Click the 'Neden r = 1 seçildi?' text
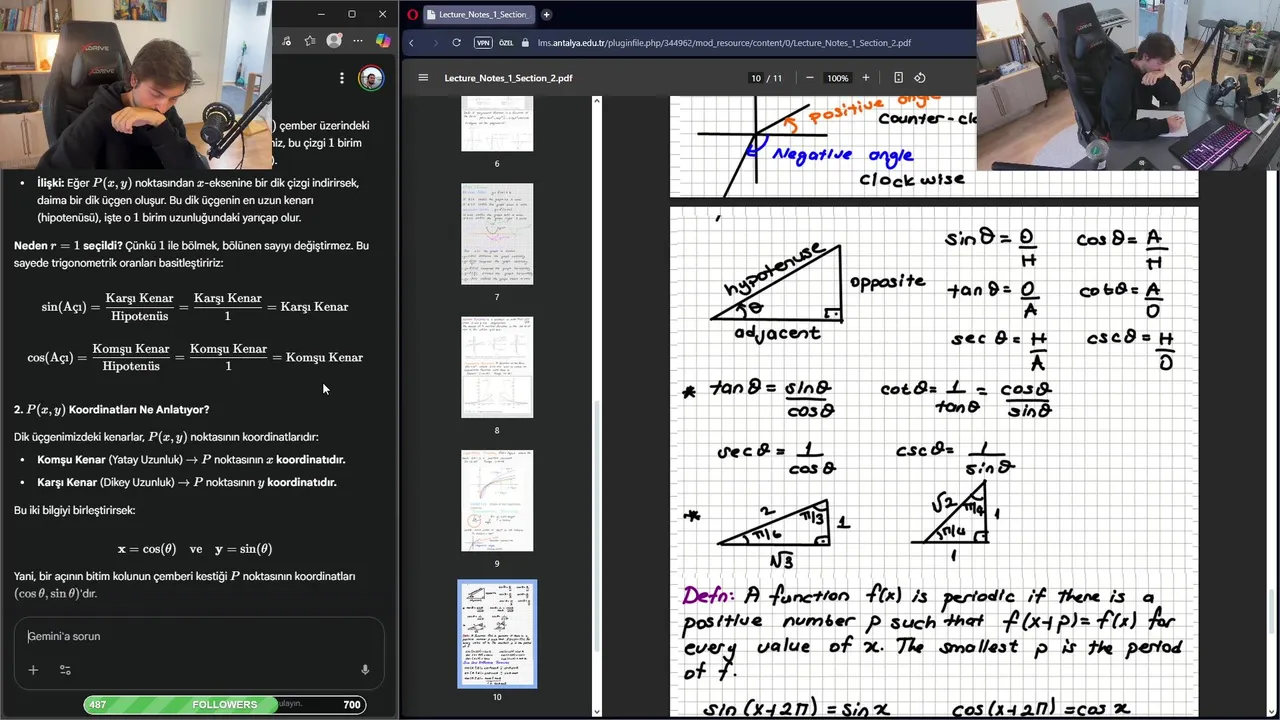Viewport: 1280px width, 720px height. tap(68, 246)
